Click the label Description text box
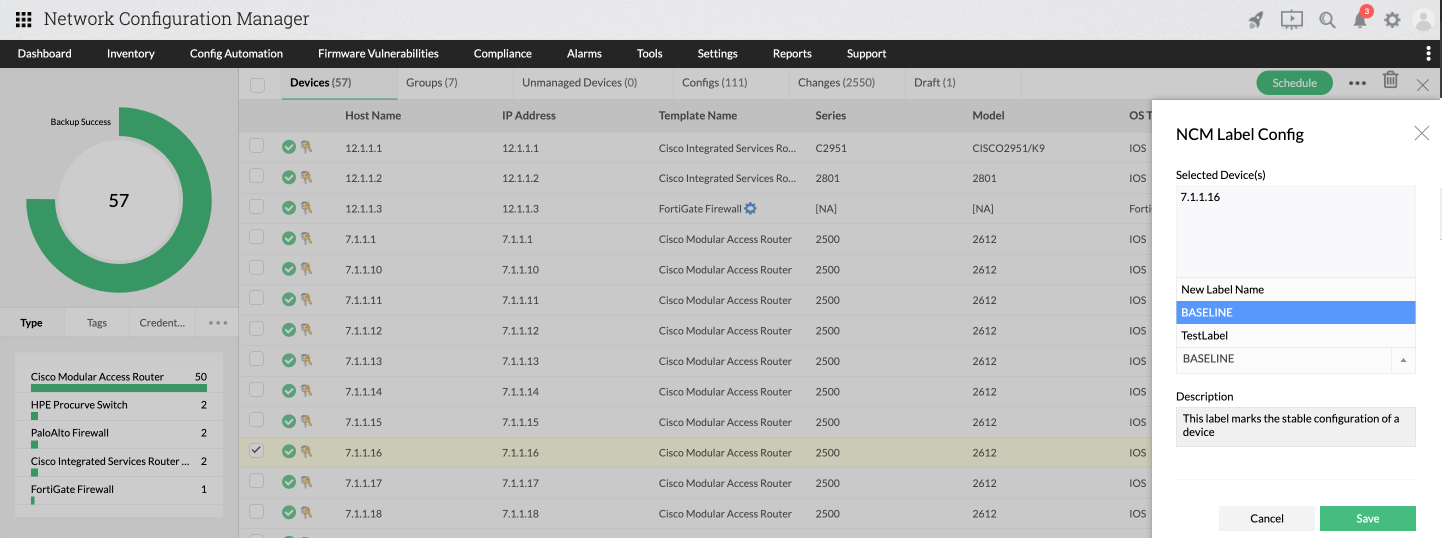This screenshot has width=1442, height=538. pyautogui.click(x=1296, y=426)
